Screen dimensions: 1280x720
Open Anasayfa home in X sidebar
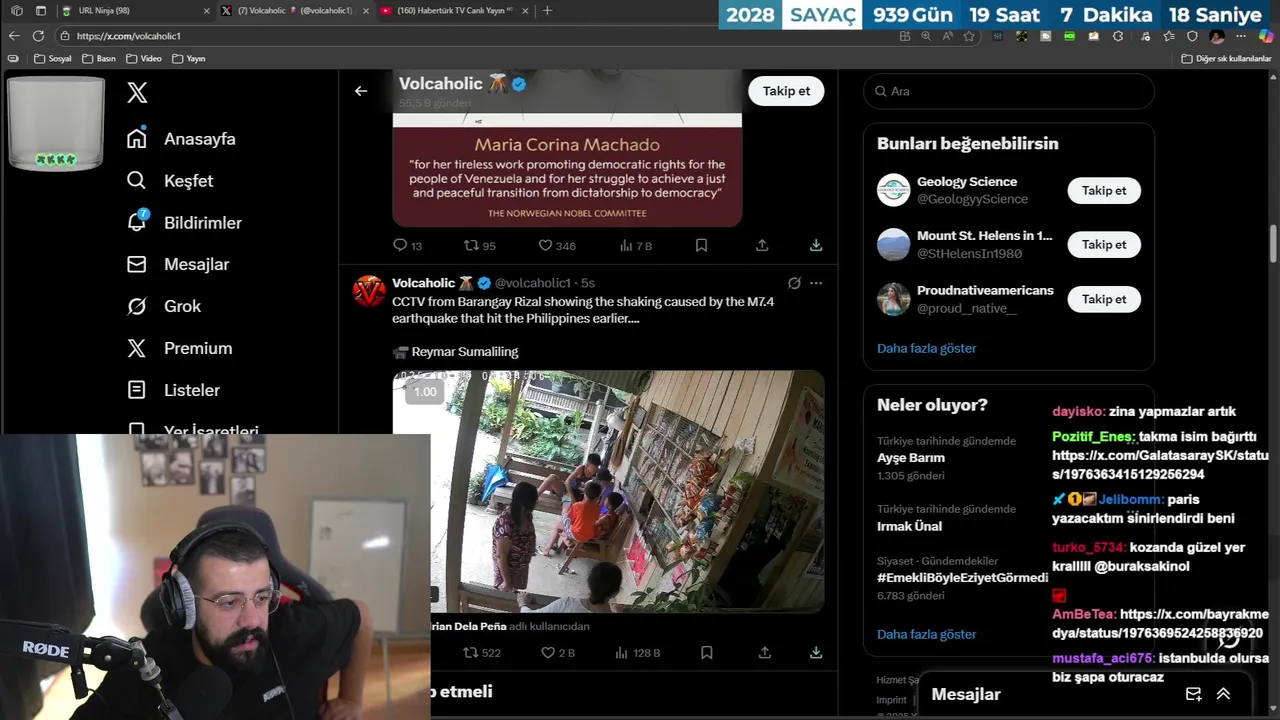point(181,139)
